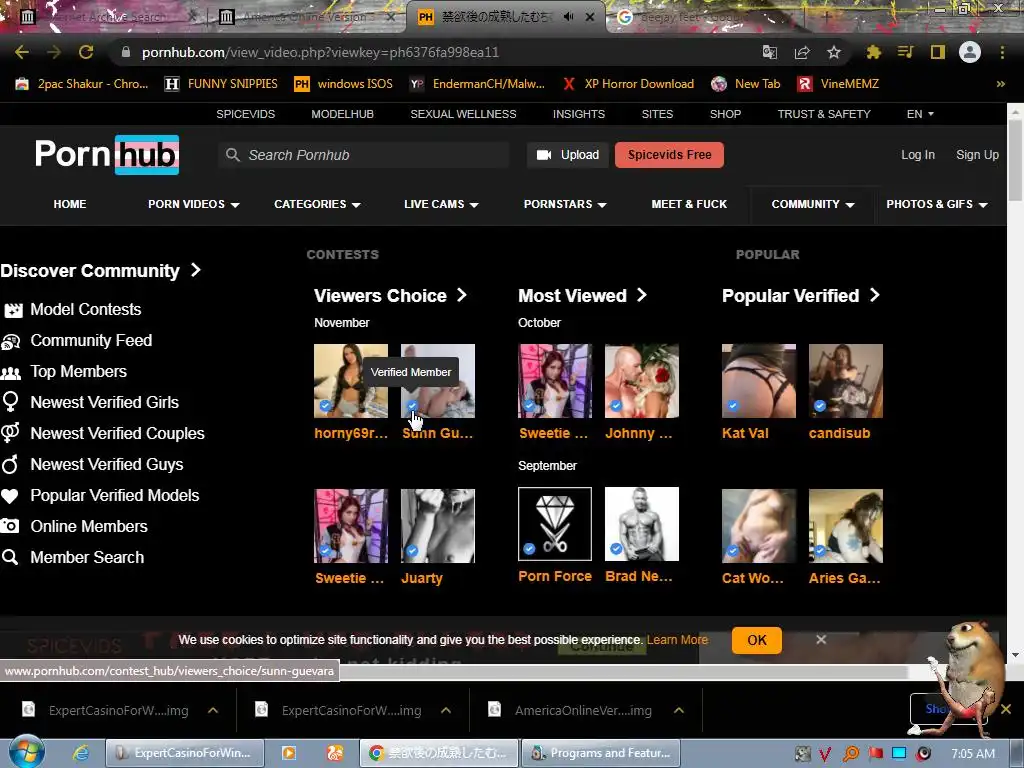Mute the audio on the active tab
This screenshot has height=768, width=1024.
[x=568, y=17]
